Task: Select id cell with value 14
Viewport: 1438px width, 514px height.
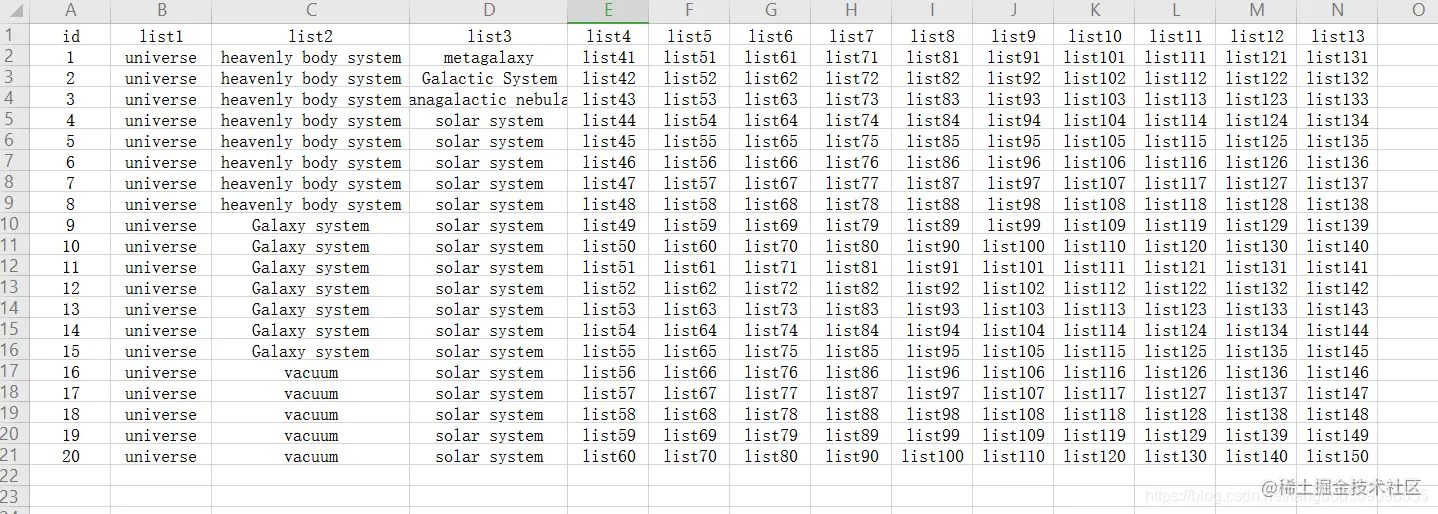Action: [x=71, y=330]
